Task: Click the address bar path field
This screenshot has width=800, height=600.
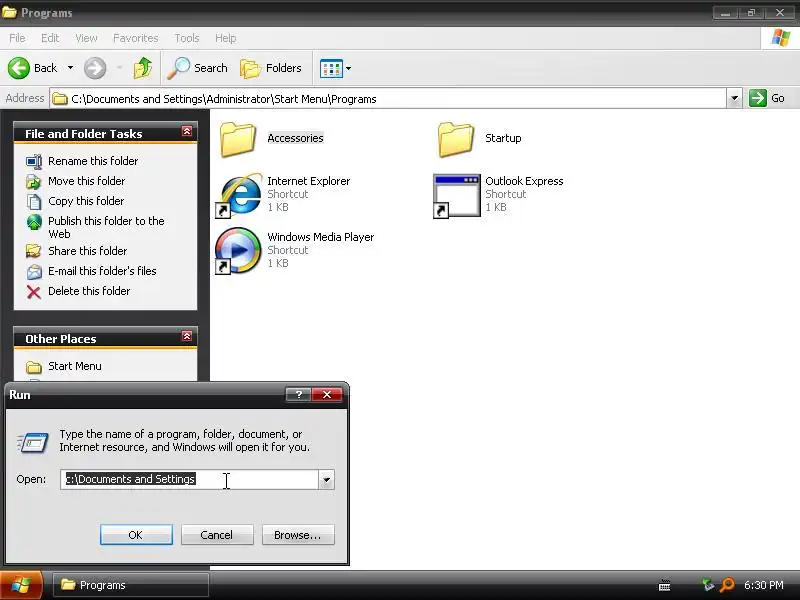Action: pyautogui.click(x=388, y=98)
